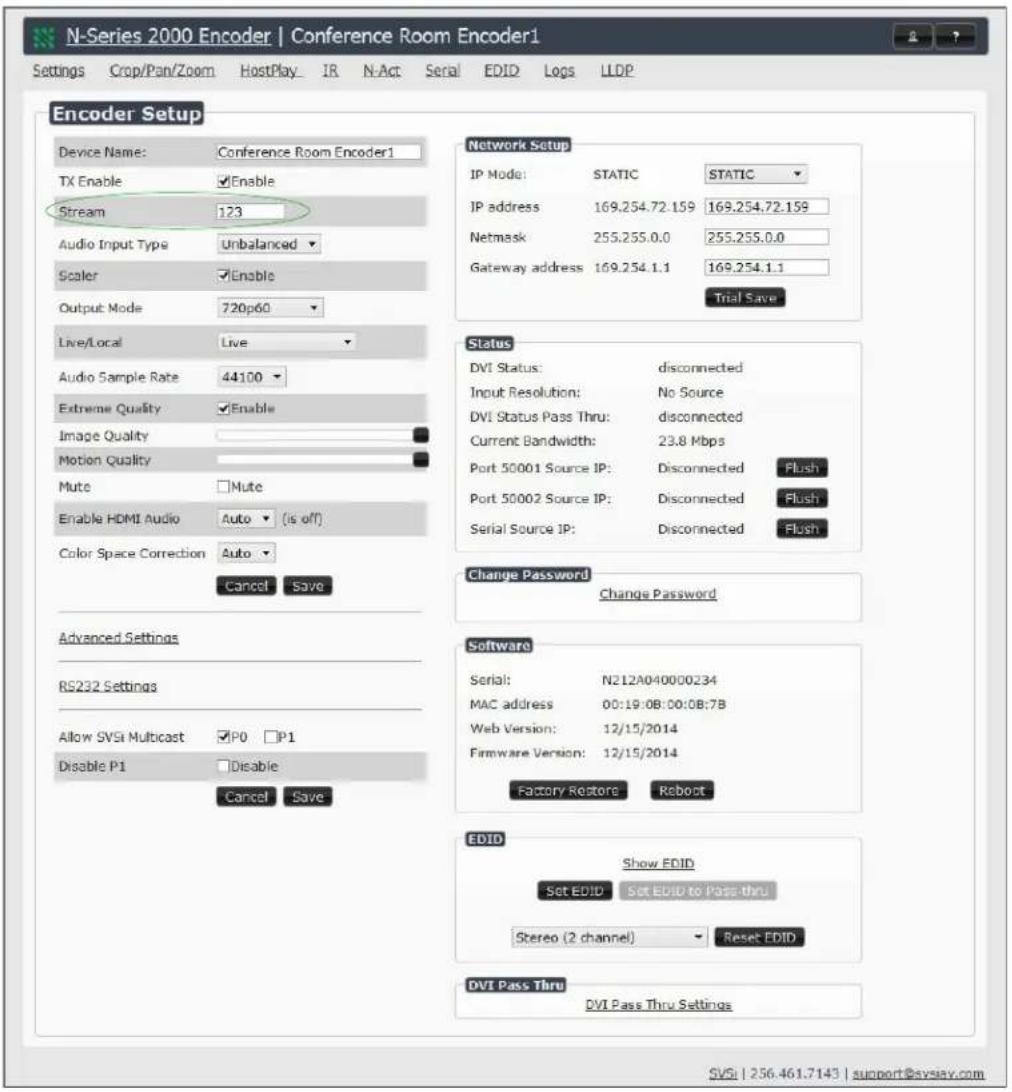
Task: Open the help question mark icon
Action: coord(955,37)
